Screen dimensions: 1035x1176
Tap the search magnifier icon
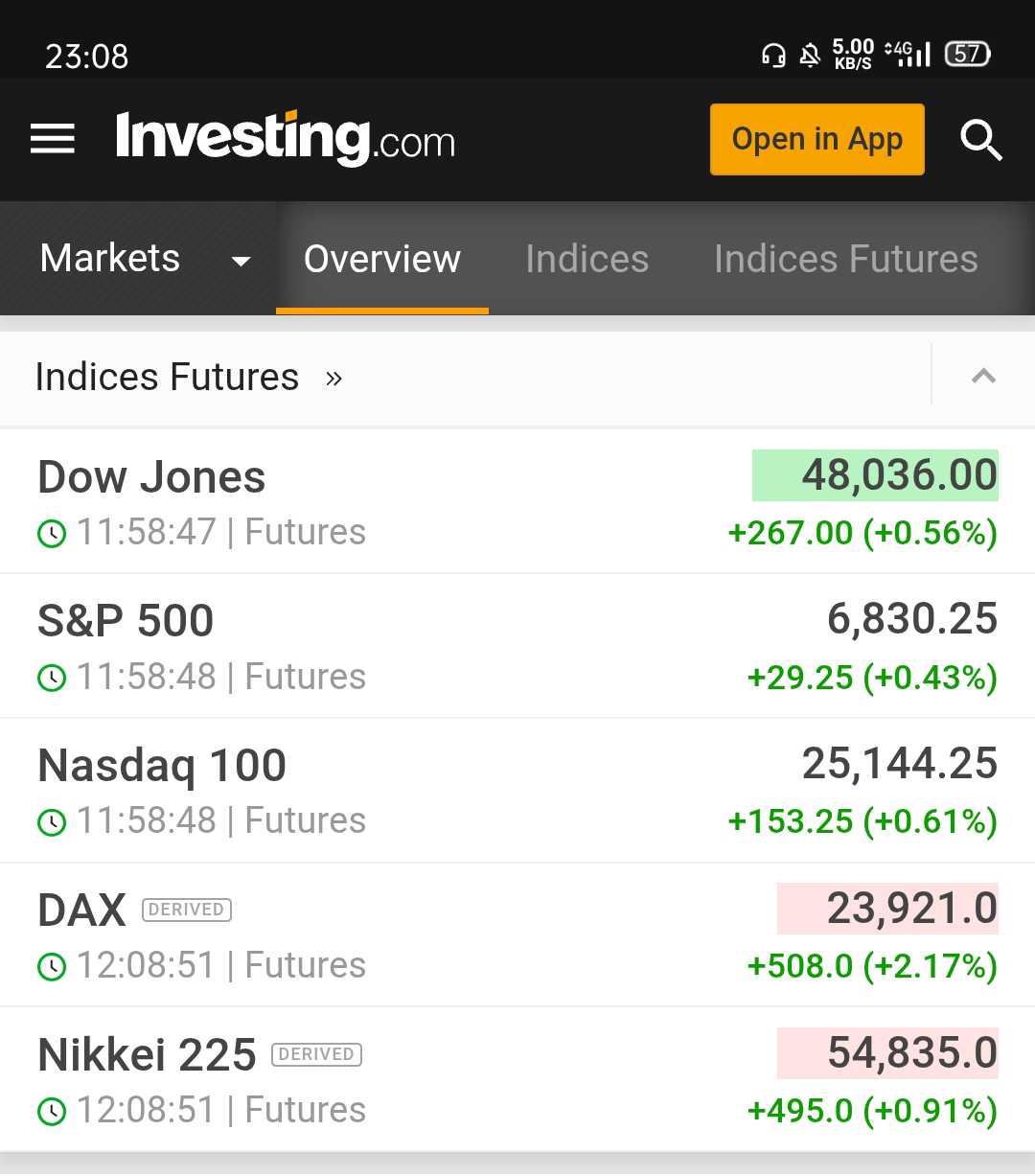pyautogui.click(x=980, y=140)
